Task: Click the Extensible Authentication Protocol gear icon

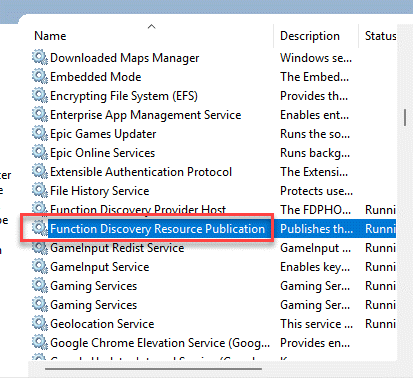Action: click(x=40, y=171)
